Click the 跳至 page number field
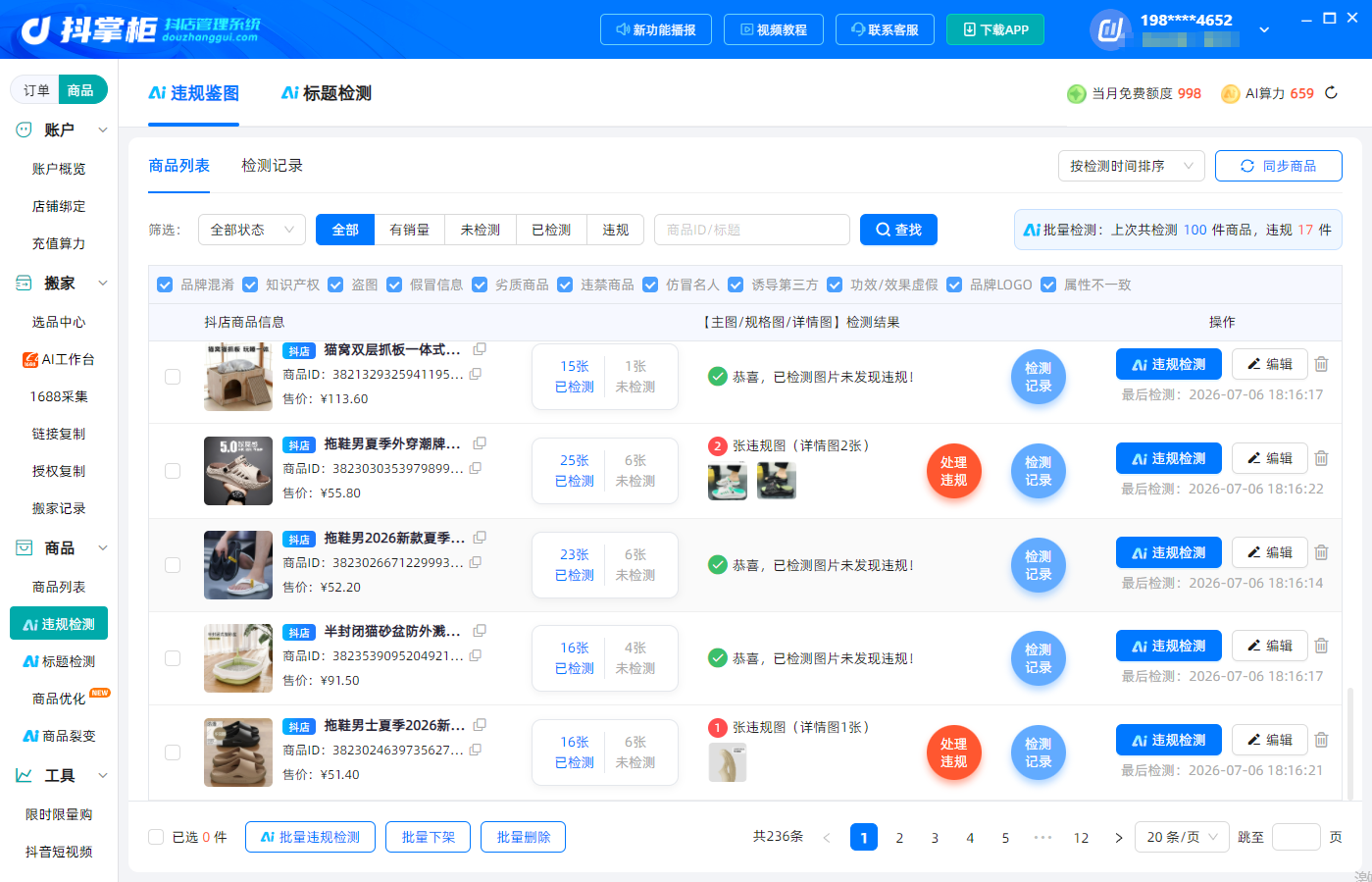 (1296, 837)
